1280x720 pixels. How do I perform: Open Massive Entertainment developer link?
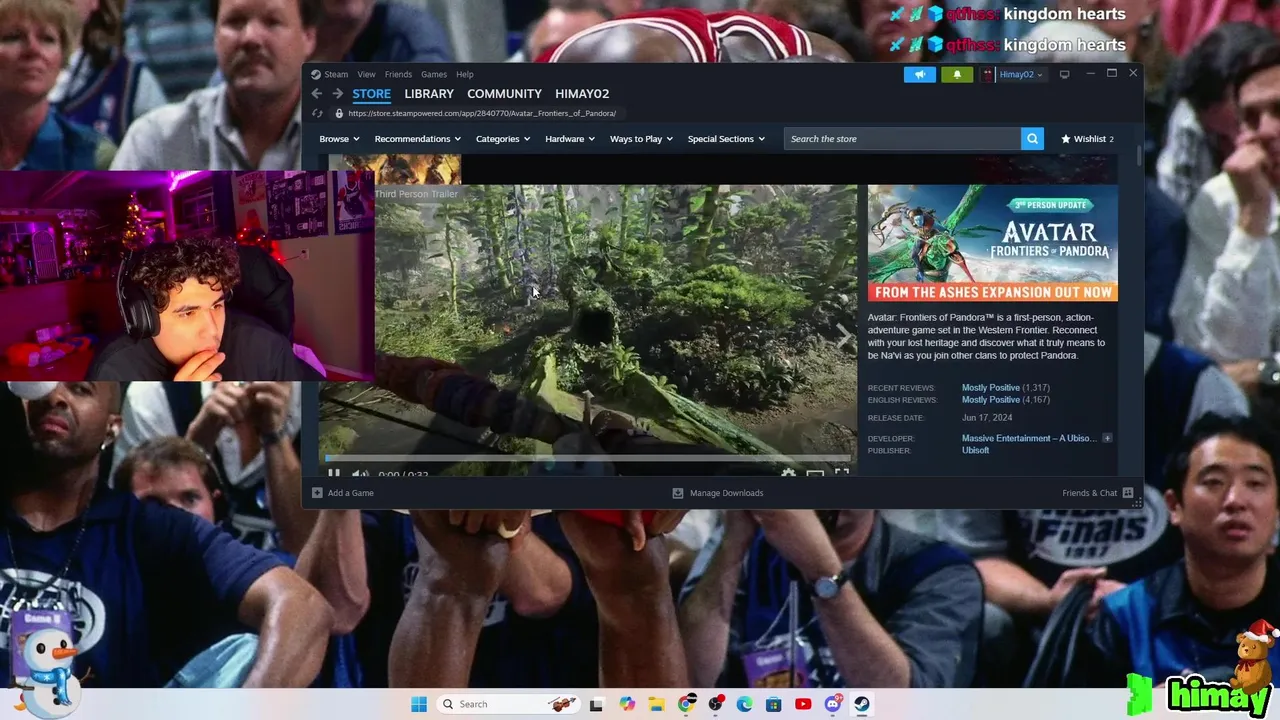point(1029,438)
